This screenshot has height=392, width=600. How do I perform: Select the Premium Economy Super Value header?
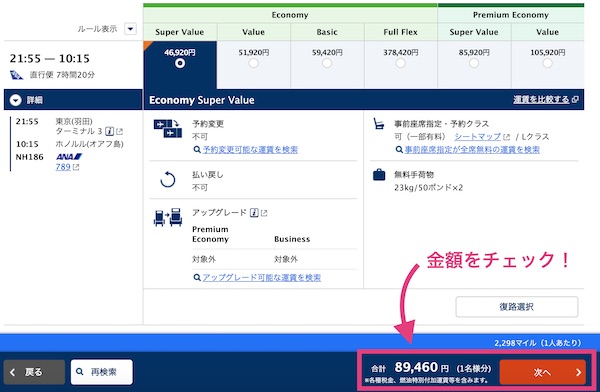point(474,32)
